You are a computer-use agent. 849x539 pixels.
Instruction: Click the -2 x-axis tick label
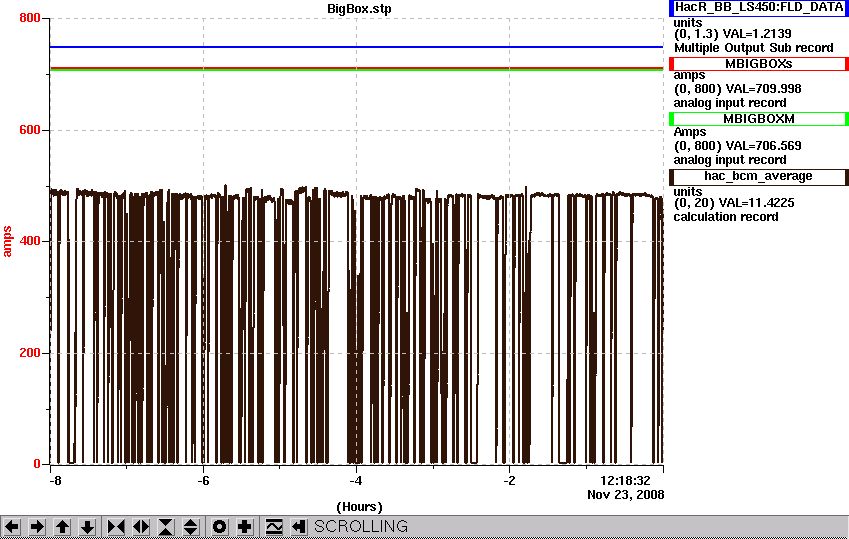[509, 481]
